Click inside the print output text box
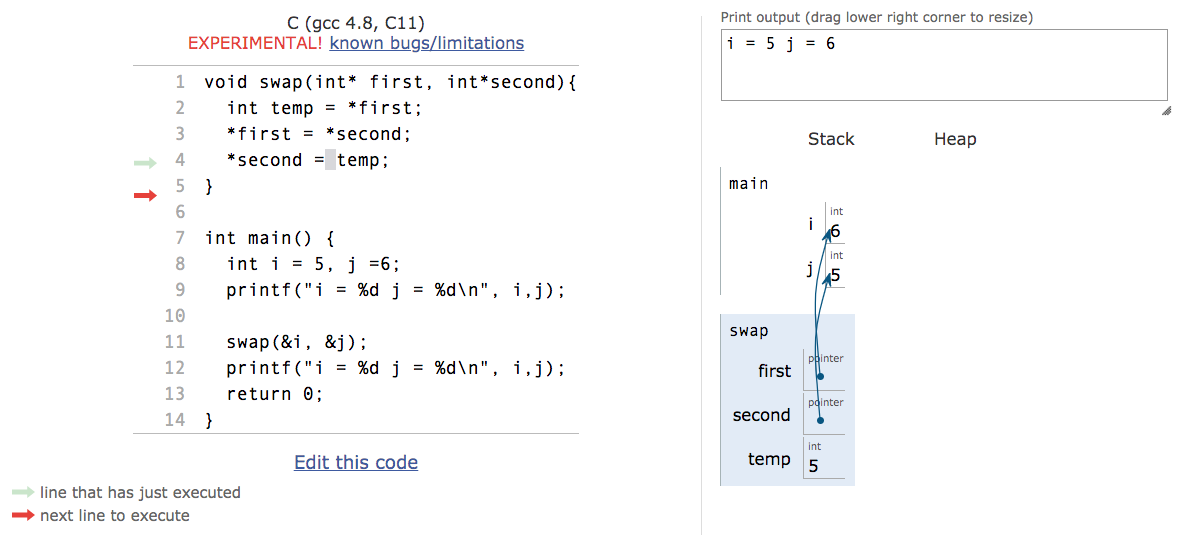Viewport: 1204px width, 535px height. point(944,65)
